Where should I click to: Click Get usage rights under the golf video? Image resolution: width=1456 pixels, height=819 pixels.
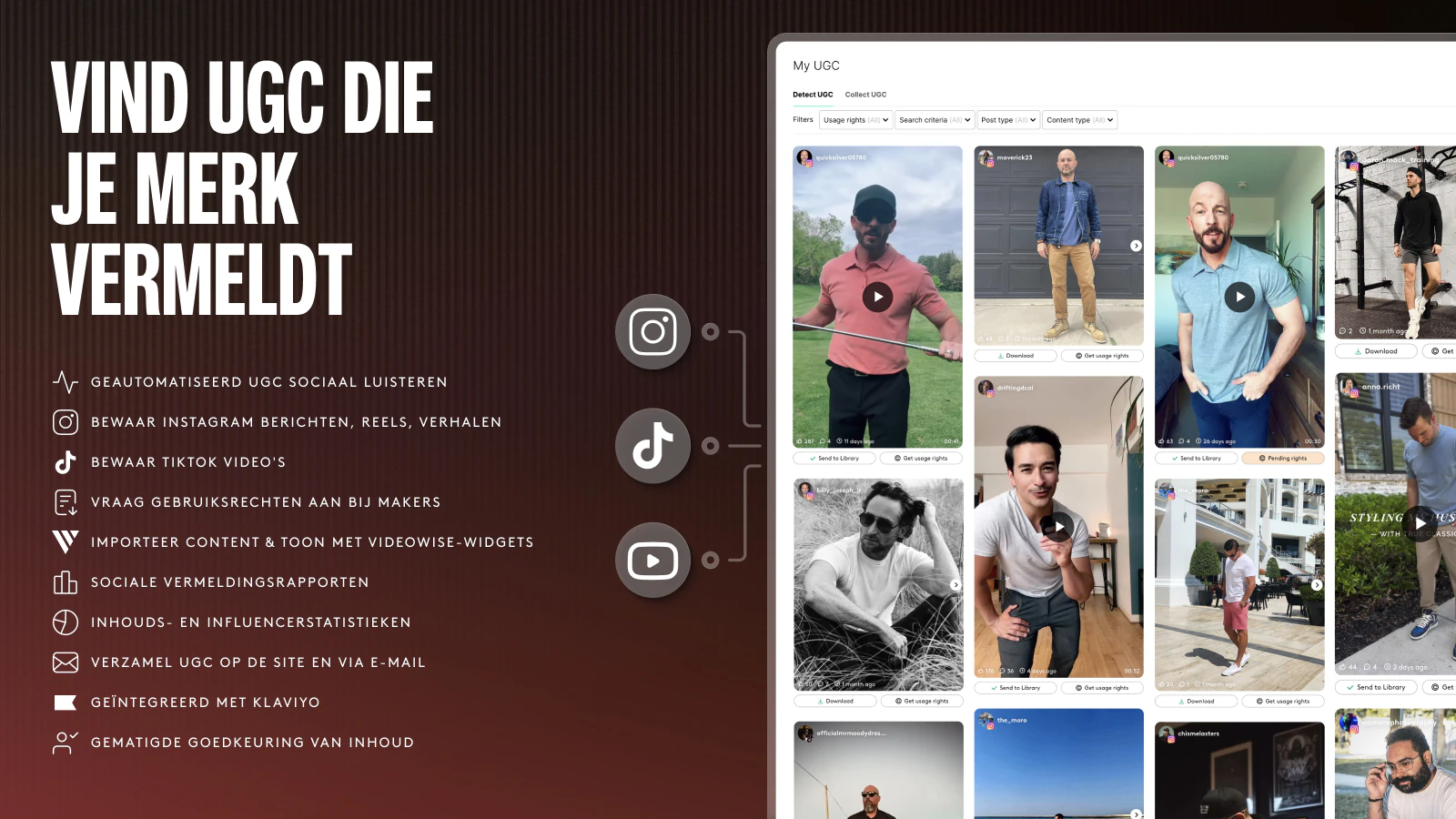(921, 459)
